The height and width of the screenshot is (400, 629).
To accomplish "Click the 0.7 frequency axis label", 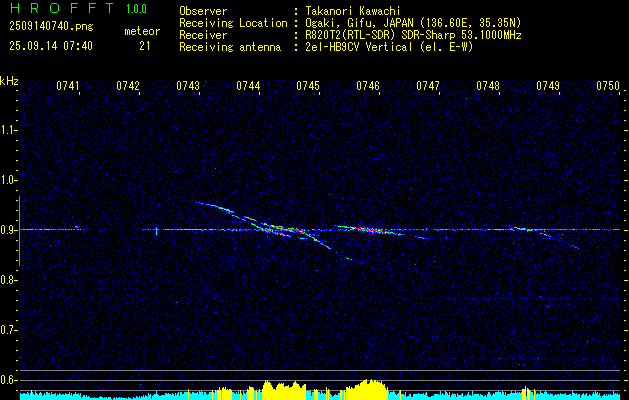I will click(8, 330).
